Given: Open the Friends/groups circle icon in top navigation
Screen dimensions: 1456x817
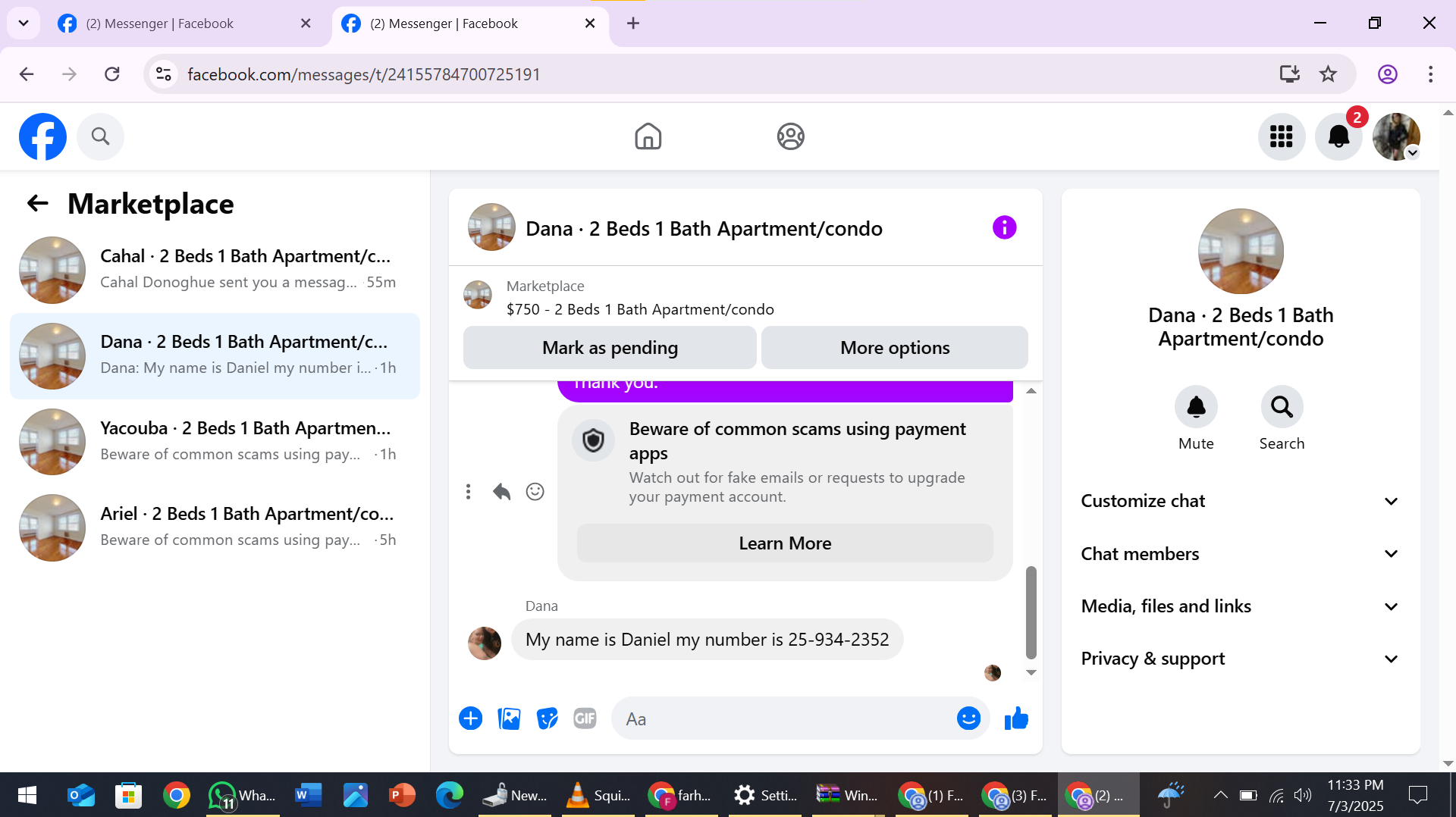Looking at the screenshot, I should 790,136.
